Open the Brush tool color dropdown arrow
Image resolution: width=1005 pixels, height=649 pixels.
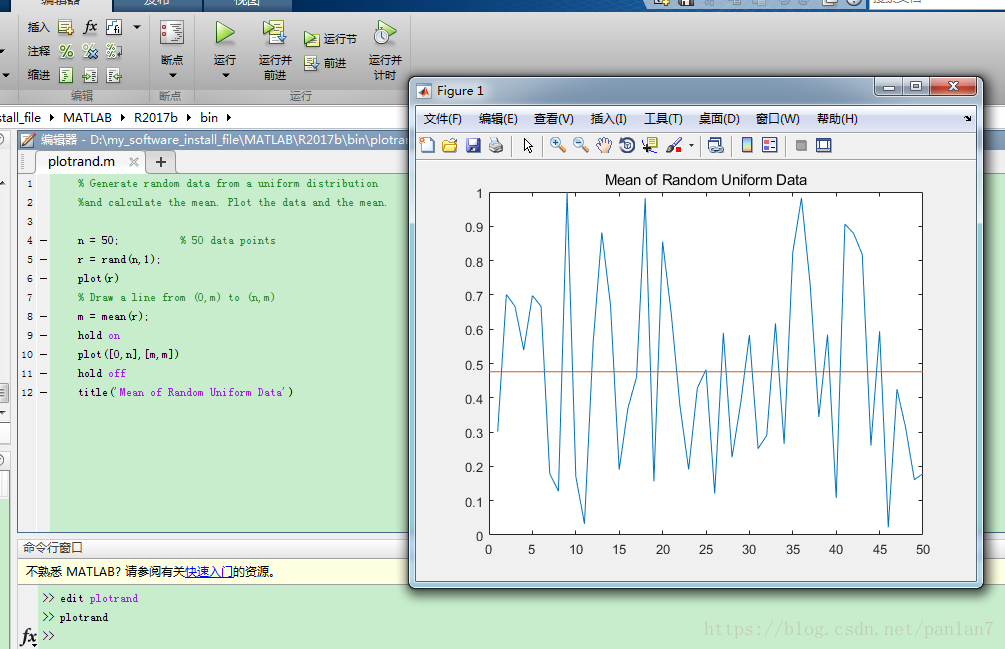tap(691, 146)
